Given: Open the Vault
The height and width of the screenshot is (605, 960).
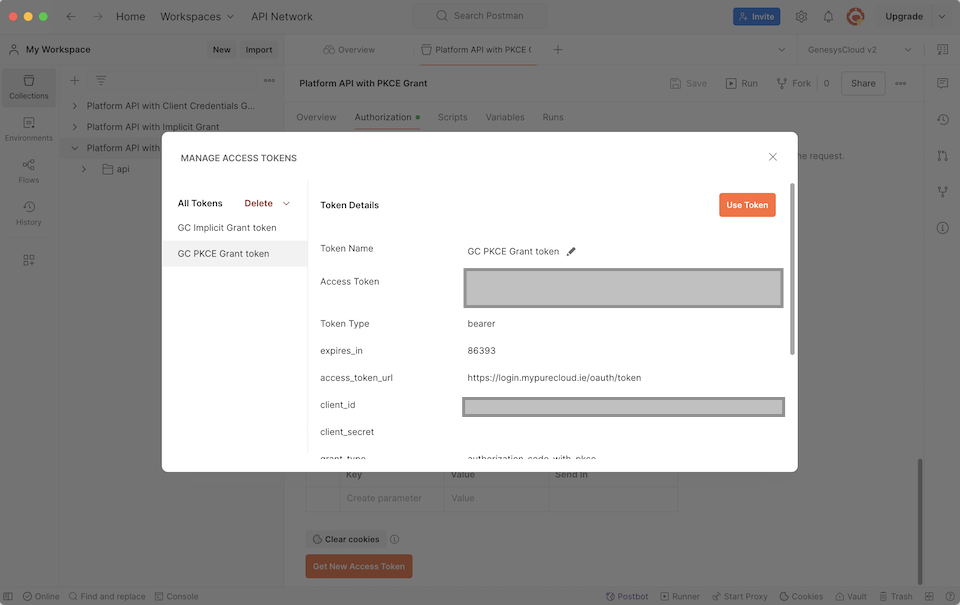Looking at the screenshot, I should (x=851, y=596).
